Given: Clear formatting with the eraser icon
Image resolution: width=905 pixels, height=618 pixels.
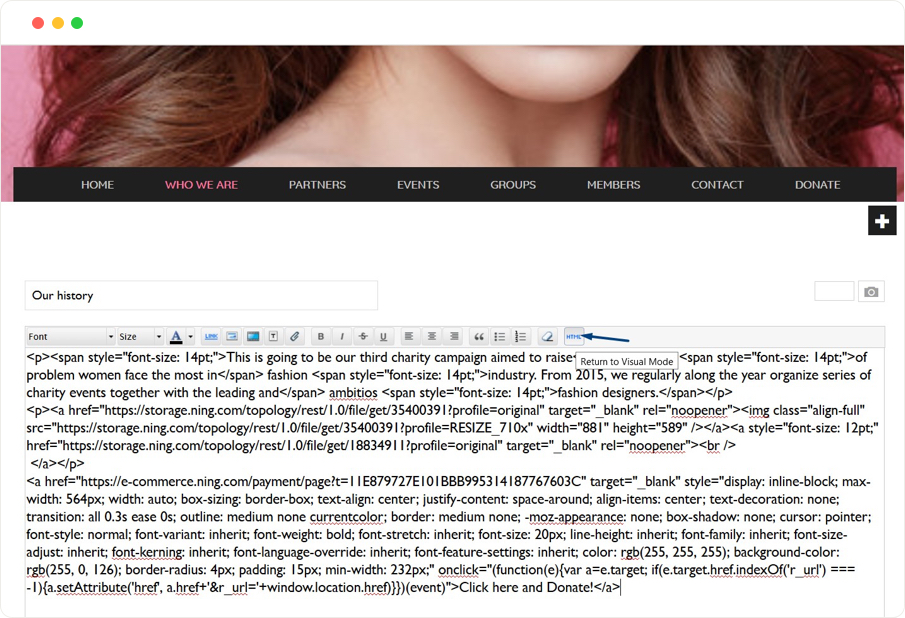Looking at the screenshot, I should pos(547,336).
